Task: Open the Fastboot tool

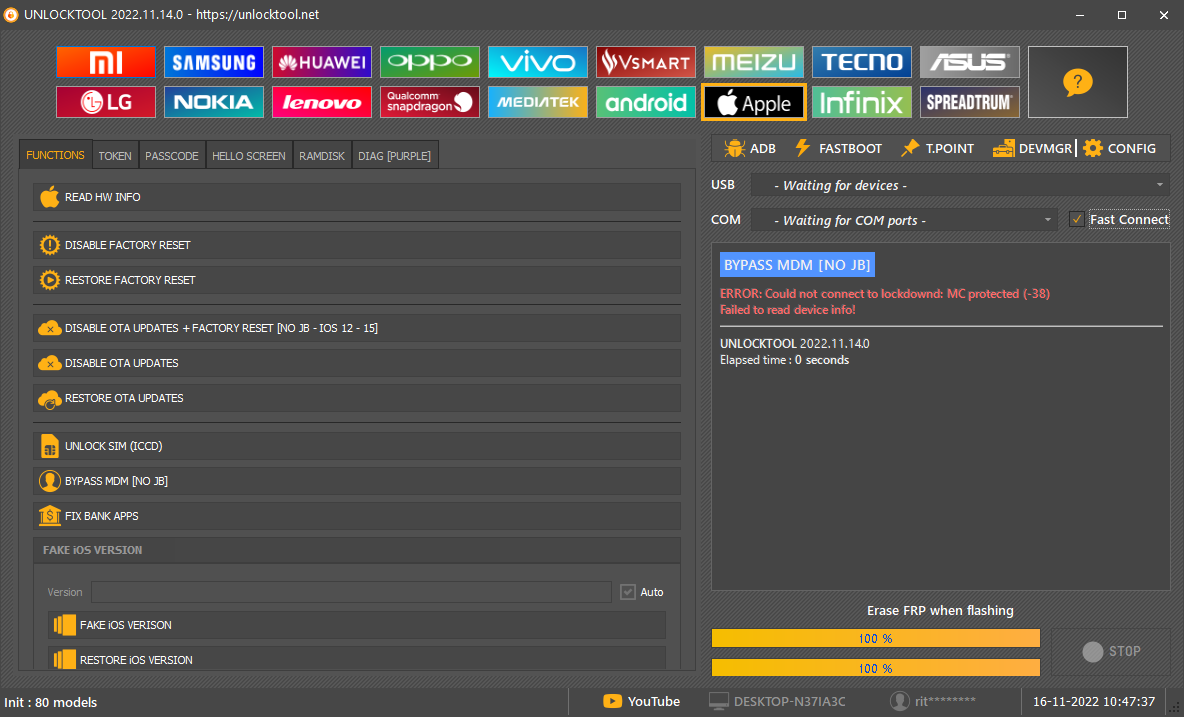Action: coord(838,149)
